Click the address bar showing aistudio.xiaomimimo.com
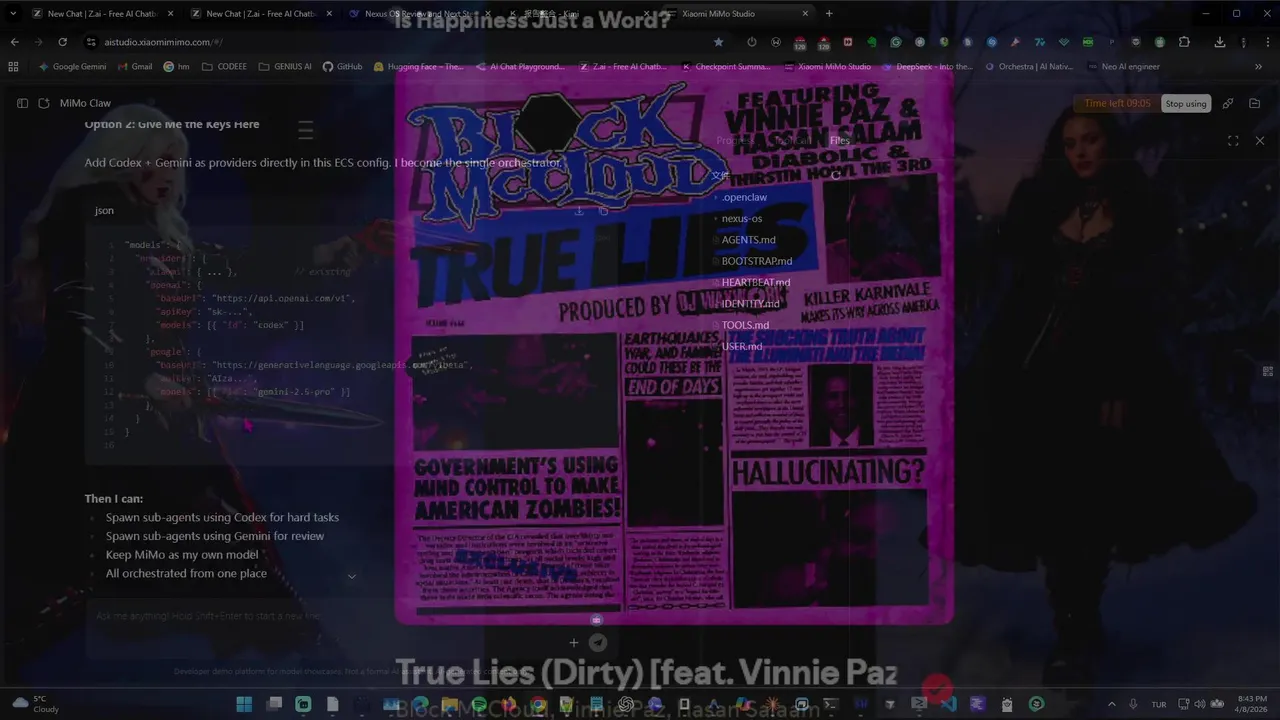Viewport: 1280px width, 720px height. [x=400, y=42]
